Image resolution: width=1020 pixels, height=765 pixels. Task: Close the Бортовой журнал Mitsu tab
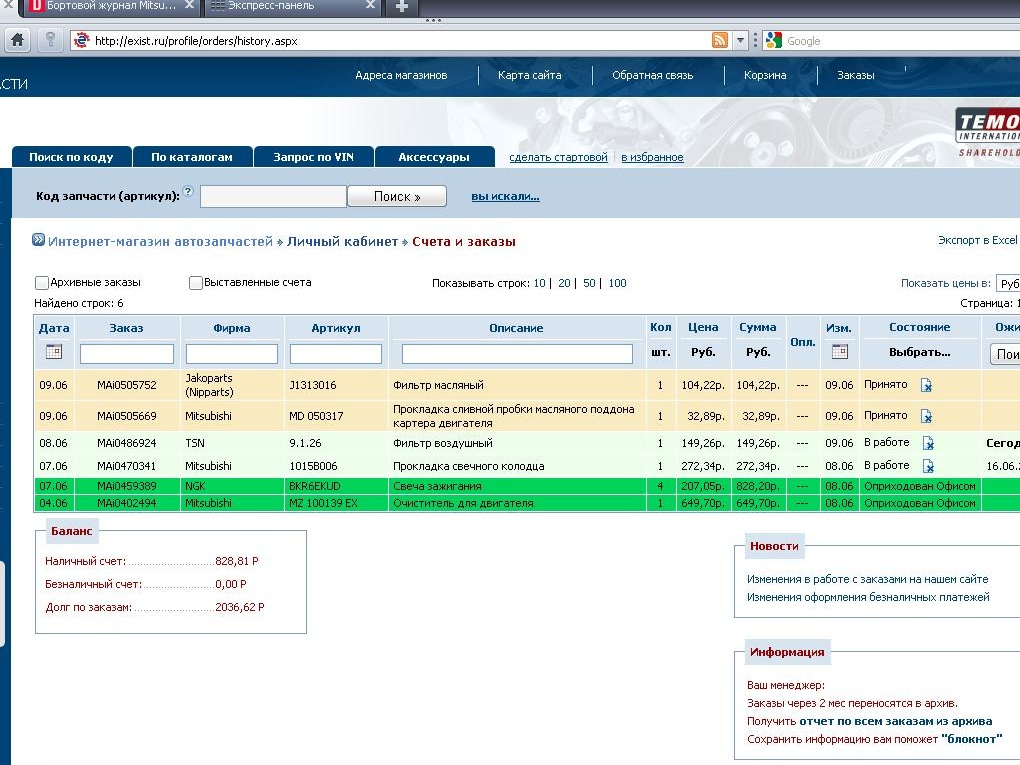tap(189, 5)
